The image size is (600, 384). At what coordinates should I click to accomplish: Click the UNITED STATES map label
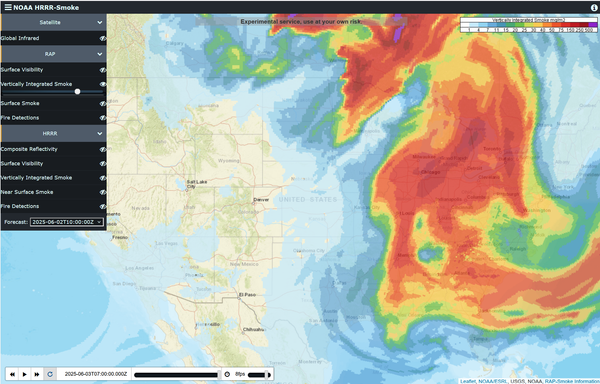coord(308,199)
